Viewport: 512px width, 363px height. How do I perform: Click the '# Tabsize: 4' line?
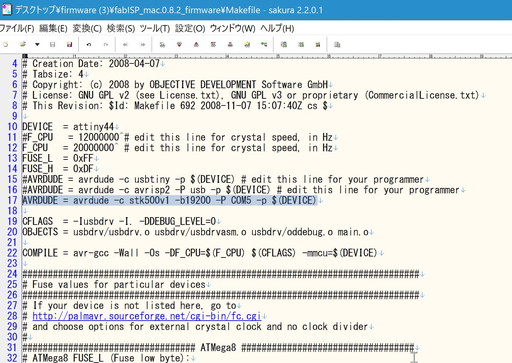(x=53, y=74)
